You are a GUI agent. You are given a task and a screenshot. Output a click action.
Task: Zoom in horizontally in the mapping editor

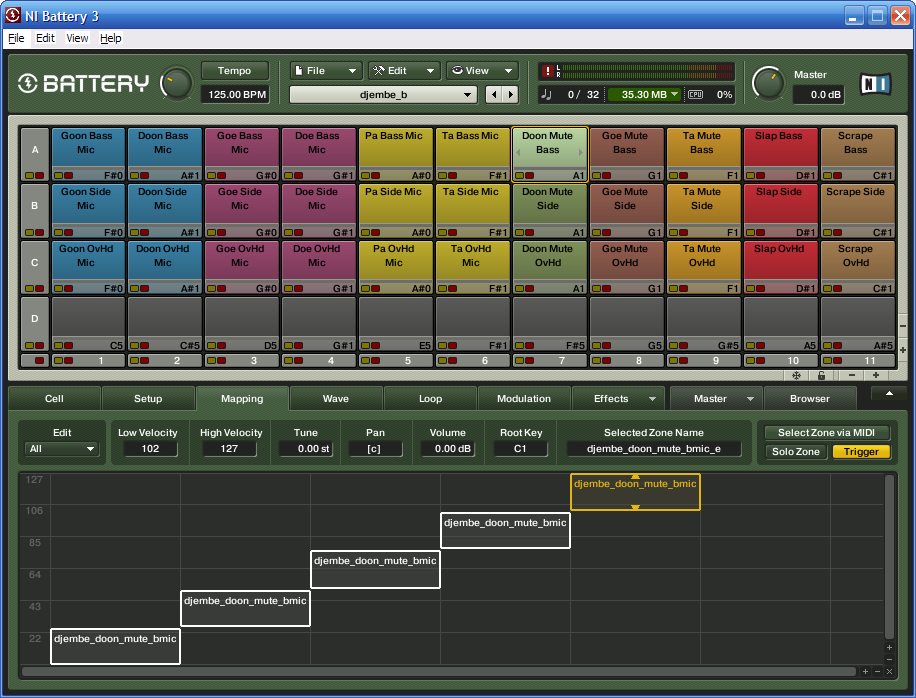point(865,672)
